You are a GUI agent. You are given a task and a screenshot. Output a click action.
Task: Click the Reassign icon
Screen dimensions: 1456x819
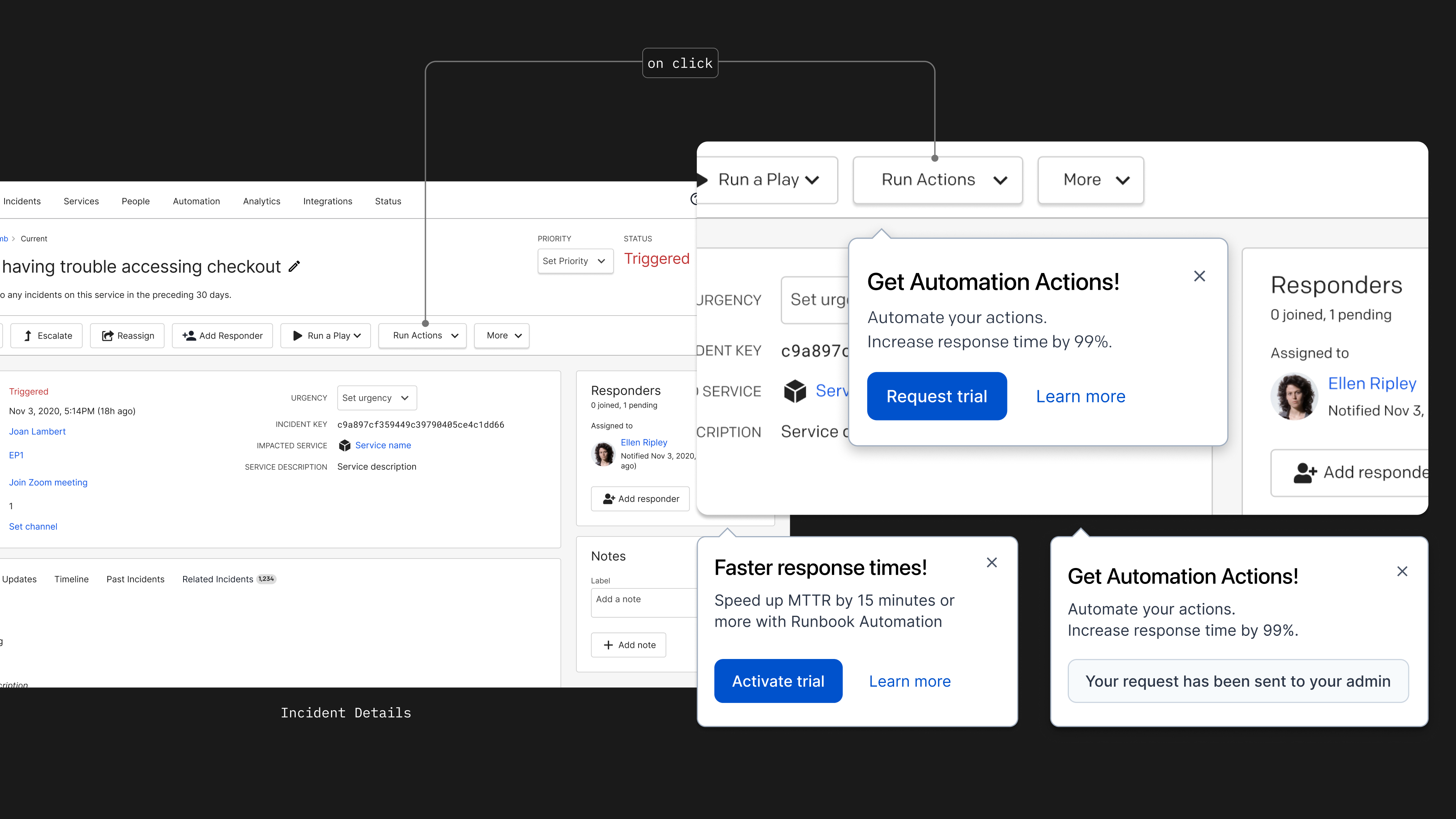click(107, 335)
